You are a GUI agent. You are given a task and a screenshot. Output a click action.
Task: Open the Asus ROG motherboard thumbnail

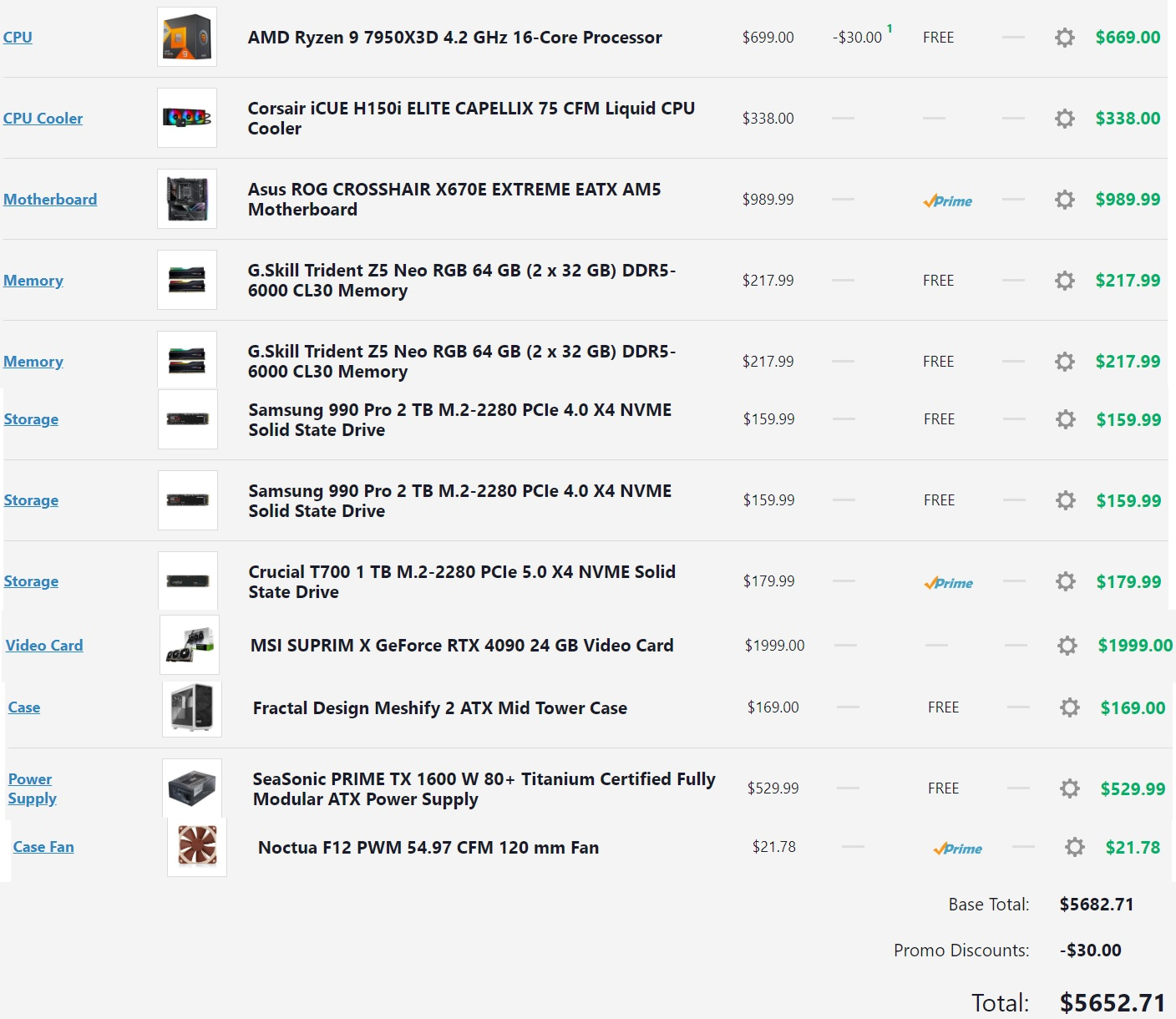point(187,199)
